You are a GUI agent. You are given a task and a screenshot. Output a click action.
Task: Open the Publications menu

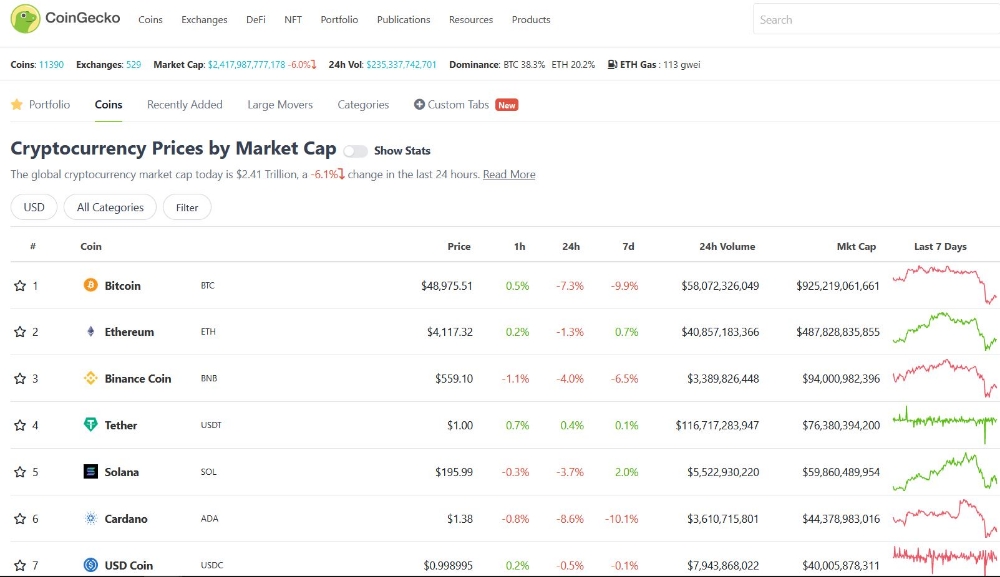coord(404,20)
